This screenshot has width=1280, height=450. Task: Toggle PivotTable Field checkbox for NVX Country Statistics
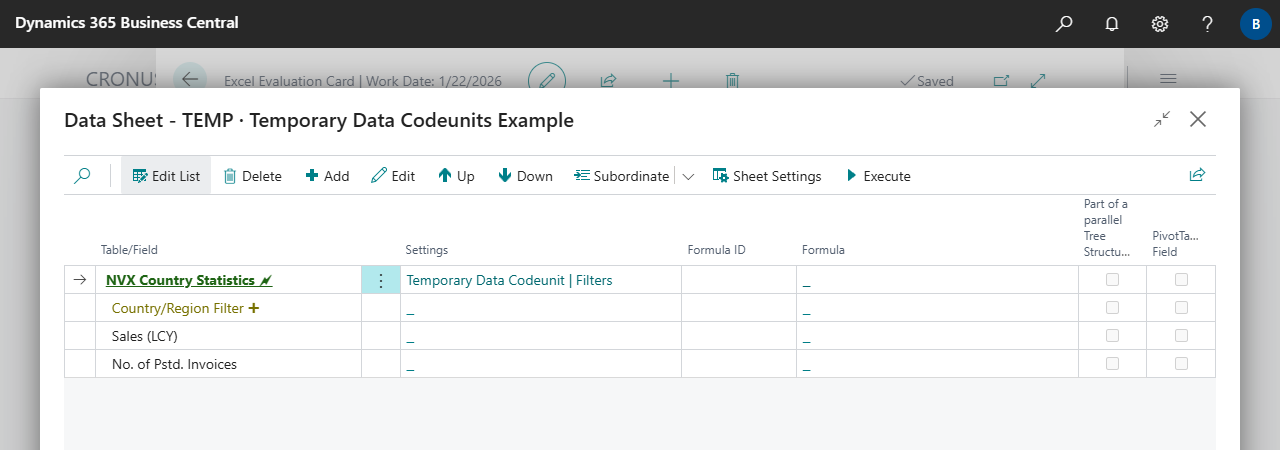(1182, 280)
